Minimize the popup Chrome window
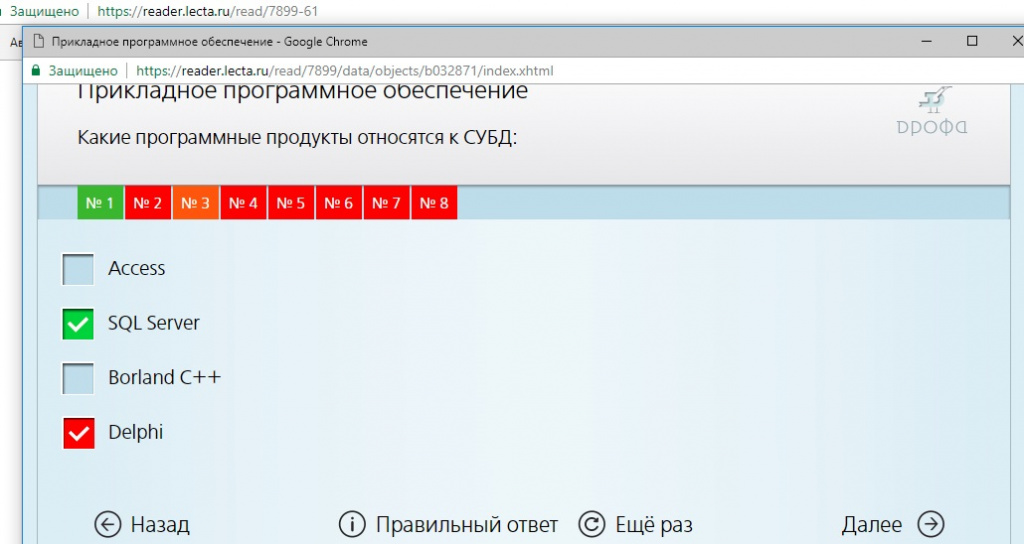Screen dimensions: 1024x544 click(x=926, y=41)
